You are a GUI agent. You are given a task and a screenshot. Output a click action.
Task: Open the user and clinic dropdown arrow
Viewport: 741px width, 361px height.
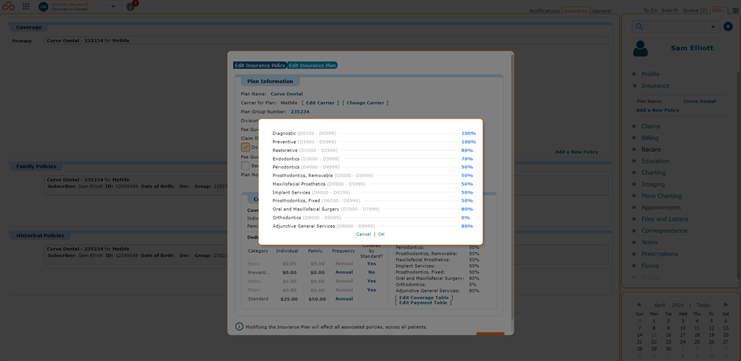point(113,7)
